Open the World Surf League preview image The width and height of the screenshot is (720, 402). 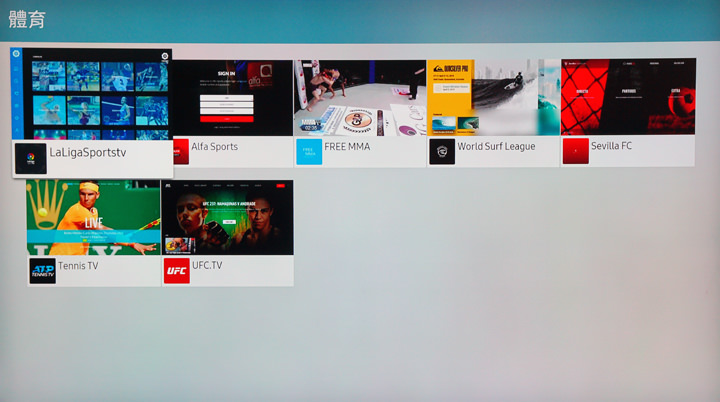(493, 97)
